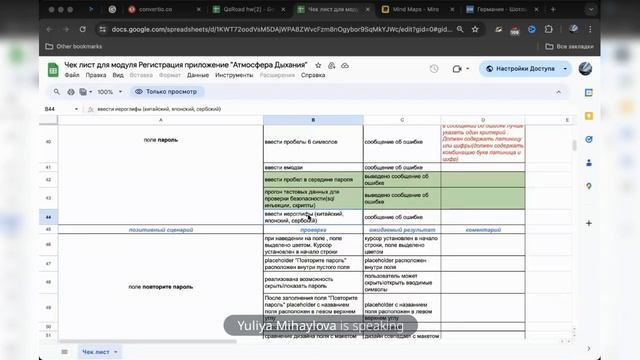640x360 pixels.
Task: Open the Keep notes side panel icon
Action: [589, 116]
